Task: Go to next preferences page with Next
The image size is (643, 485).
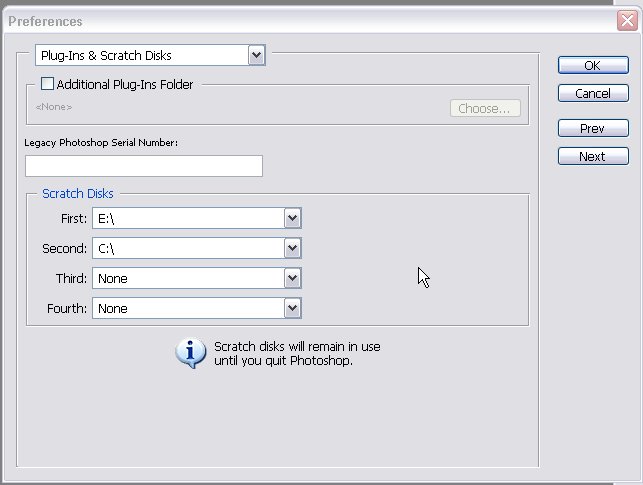Action: pos(593,156)
